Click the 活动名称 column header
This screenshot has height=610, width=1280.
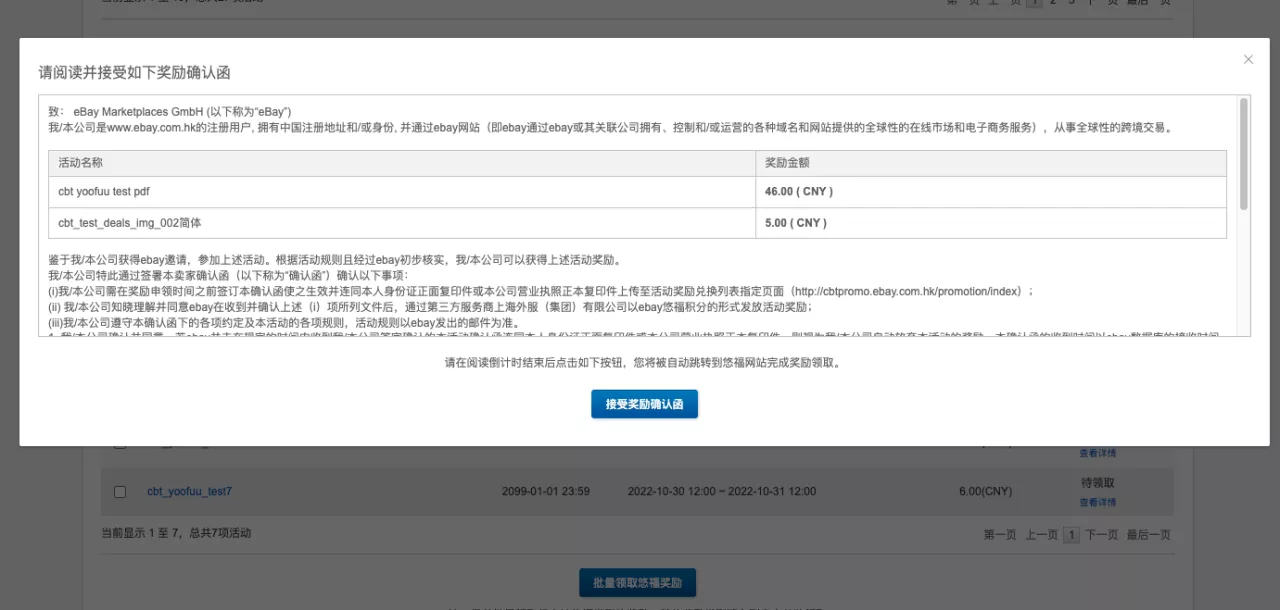pyautogui.click(x=79, y=162)
